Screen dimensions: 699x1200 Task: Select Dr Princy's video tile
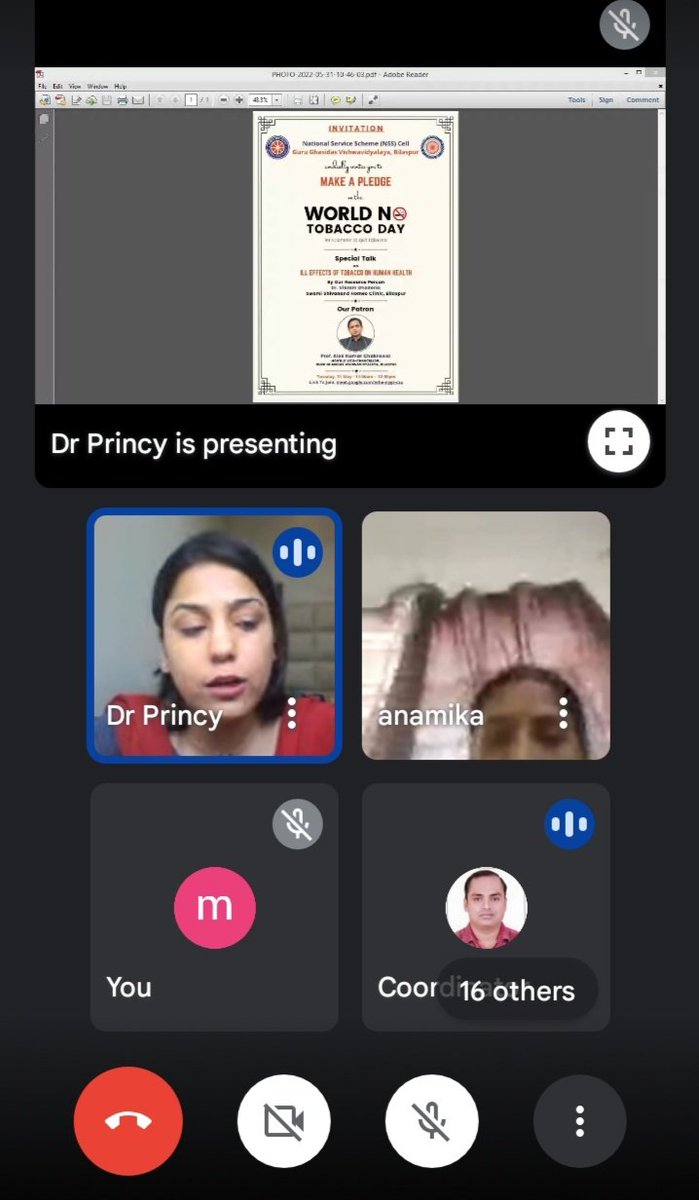click(215, 635)
